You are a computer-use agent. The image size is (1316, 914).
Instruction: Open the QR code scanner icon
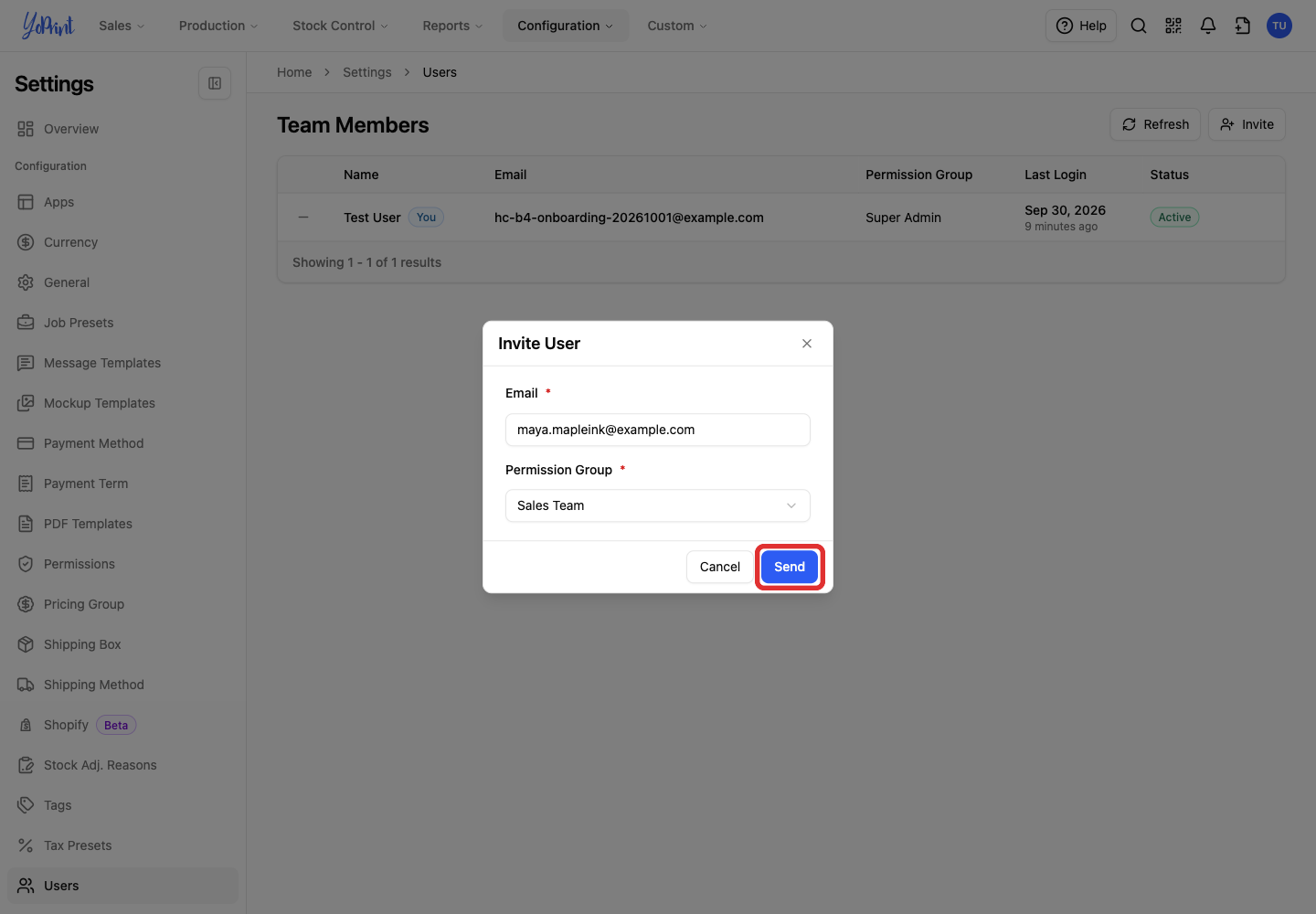click(1173, 26)
